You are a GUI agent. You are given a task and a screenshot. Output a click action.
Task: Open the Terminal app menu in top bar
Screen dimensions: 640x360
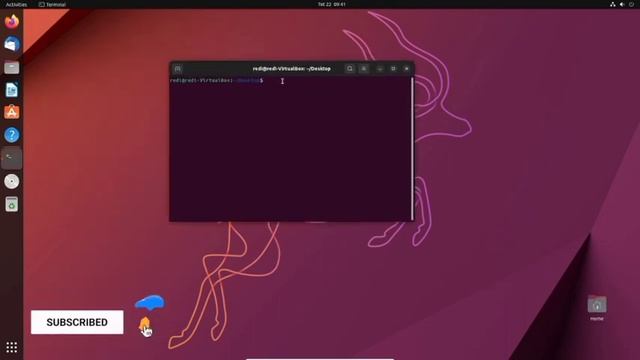[x=52, y=4]
